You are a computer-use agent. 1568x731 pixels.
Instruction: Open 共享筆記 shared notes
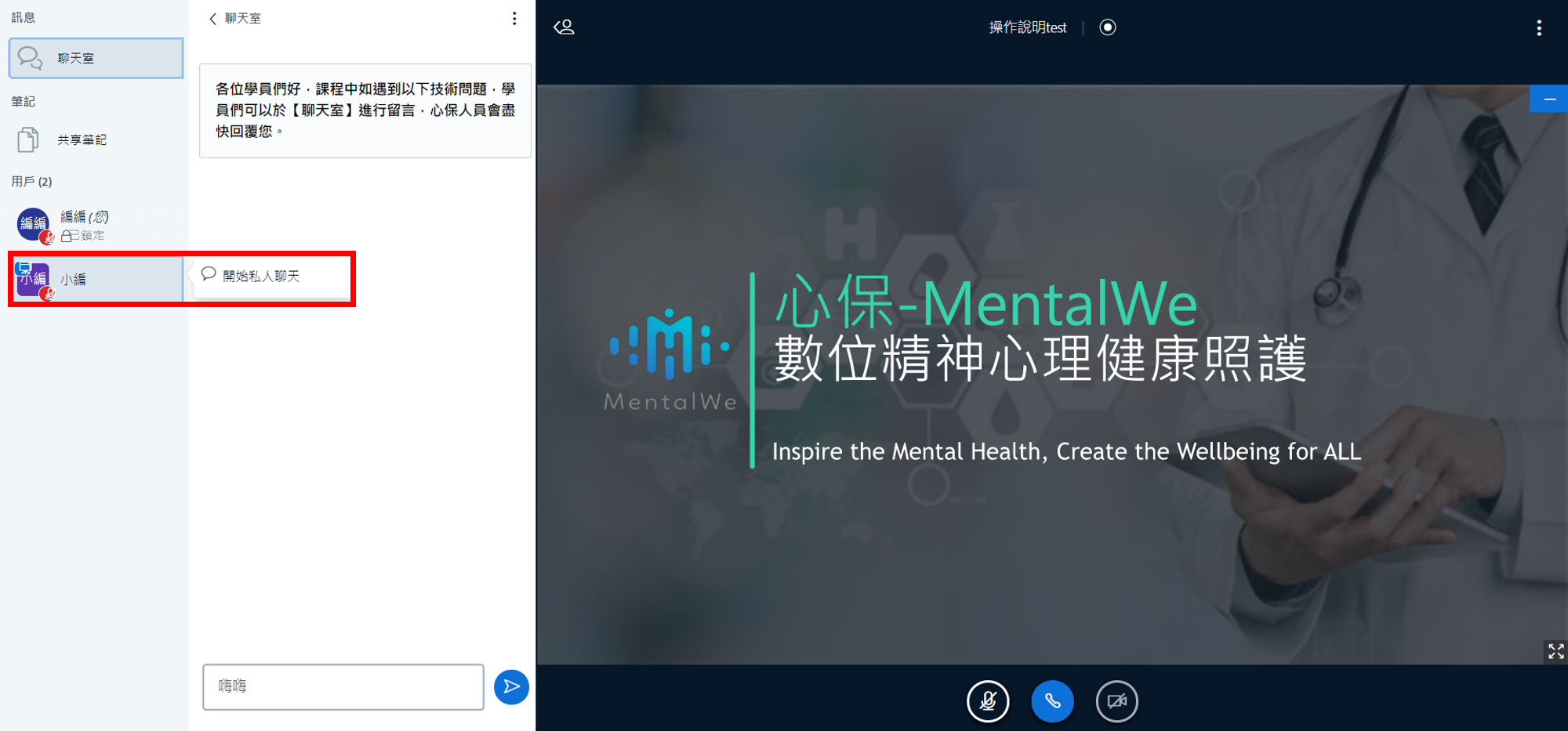96,139
